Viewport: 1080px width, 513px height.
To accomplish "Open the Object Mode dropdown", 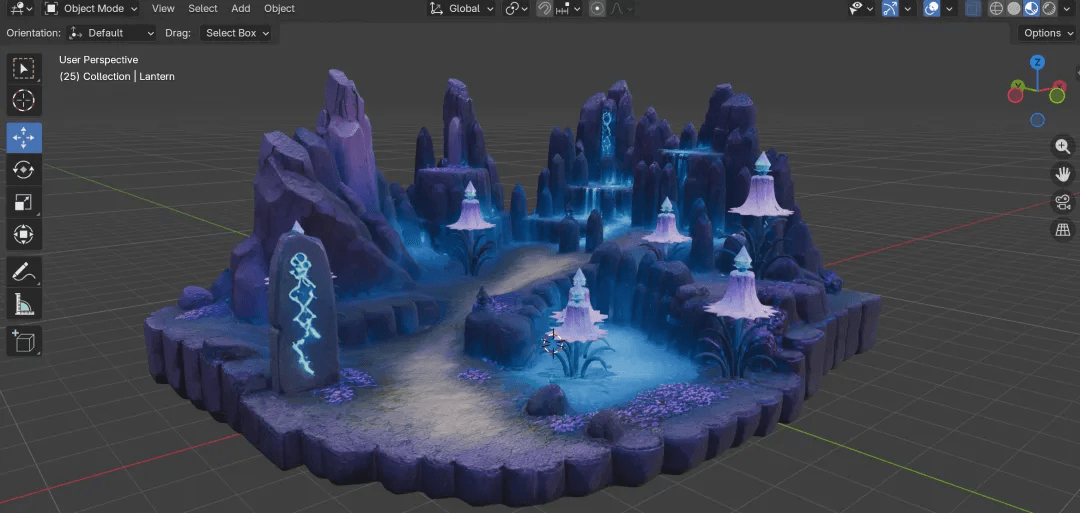I will pos(92,9).
